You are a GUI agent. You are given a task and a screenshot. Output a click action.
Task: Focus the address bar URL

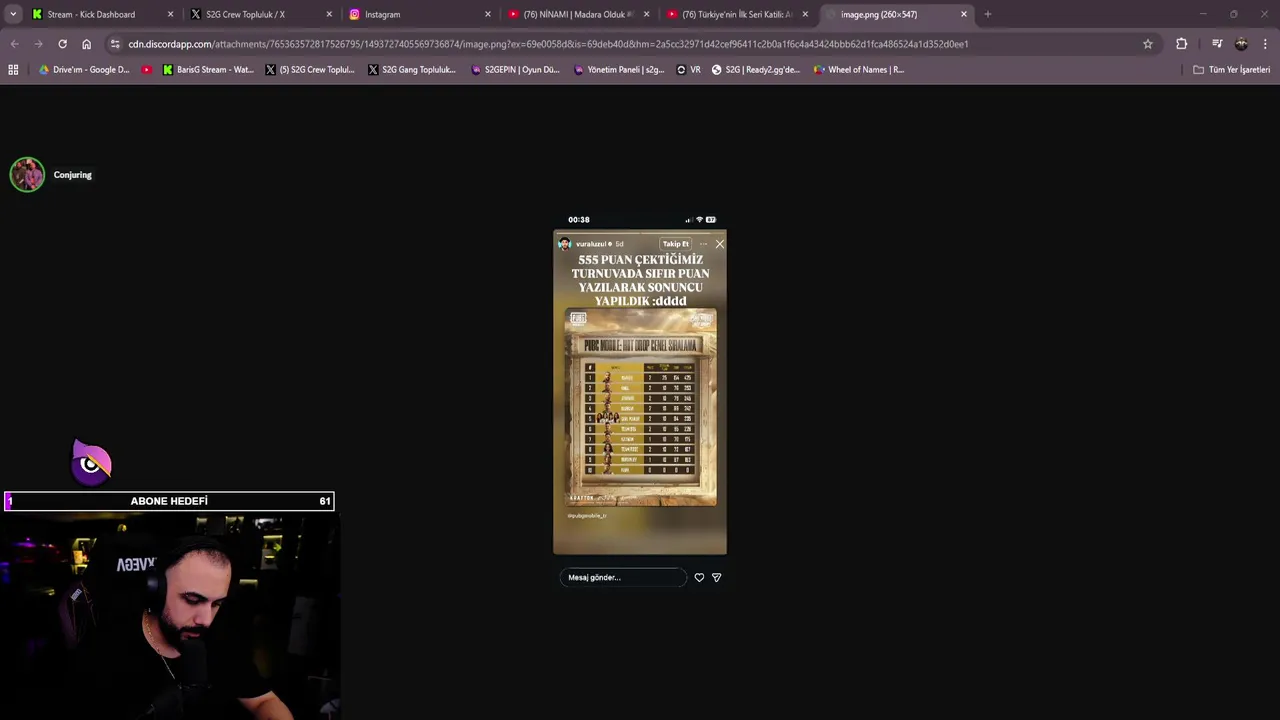point(548,44)
